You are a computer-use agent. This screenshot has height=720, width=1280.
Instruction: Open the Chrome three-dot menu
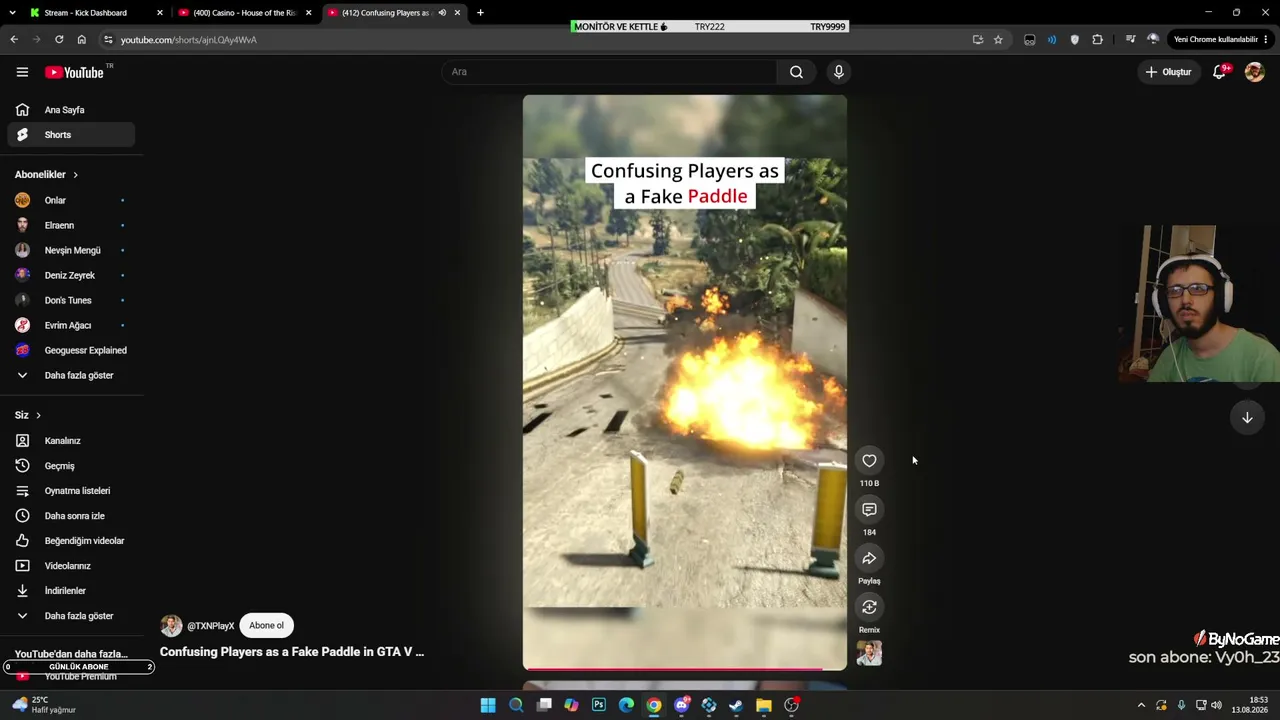pos(1266,39)
